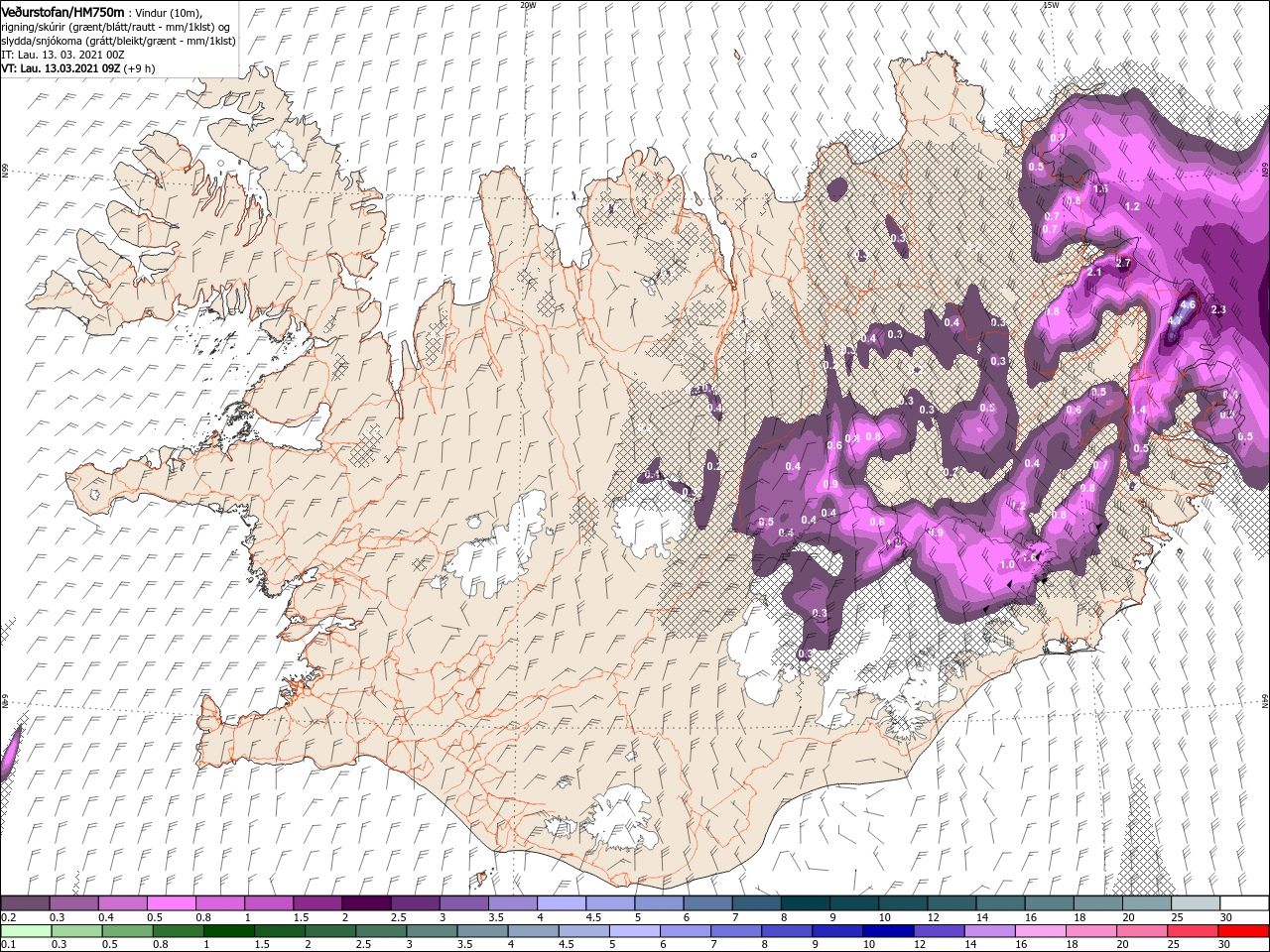Click the 4.6 precipitation value on map
1270x952 pixels.
(x=1188, y=304)
